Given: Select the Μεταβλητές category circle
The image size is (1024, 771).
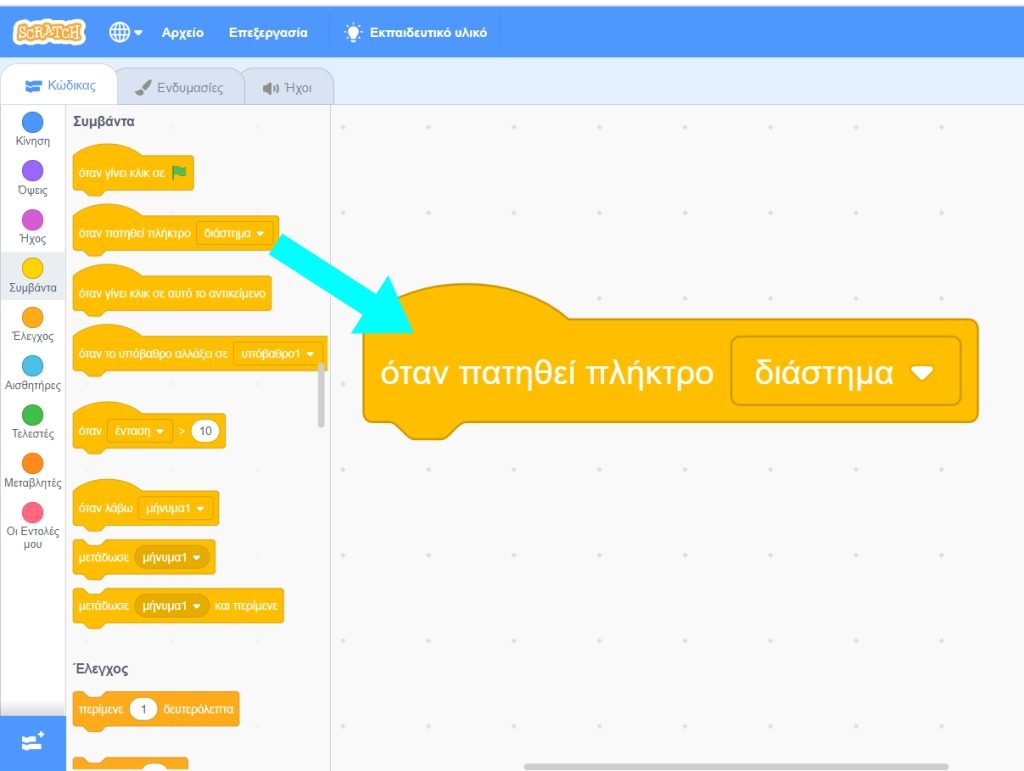Looking at the screenshot, I should 33,463.
